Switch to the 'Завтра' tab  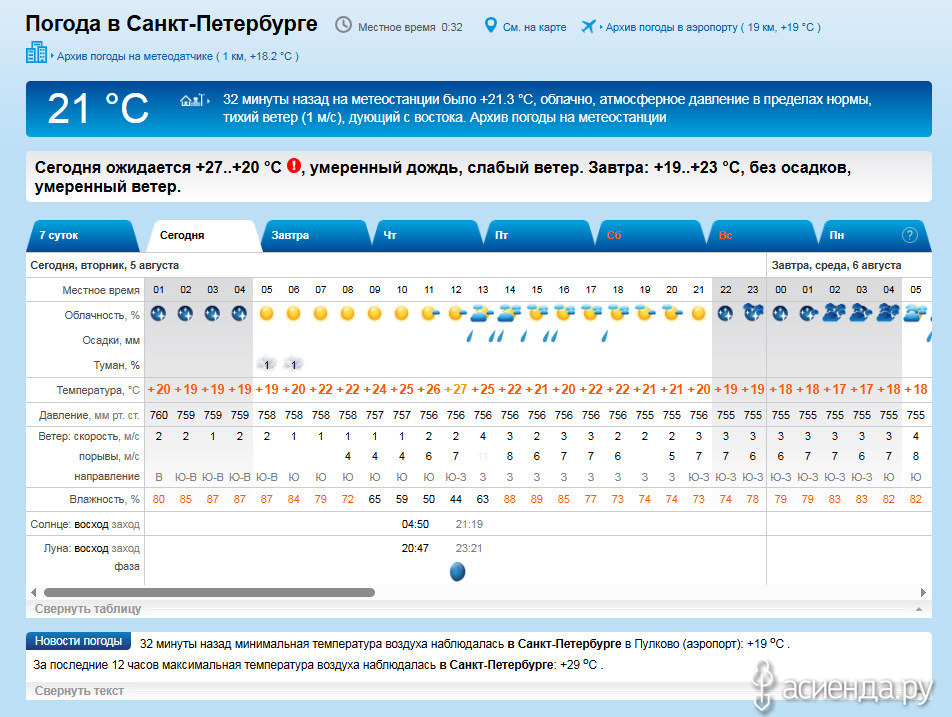[x=314, y=236]
